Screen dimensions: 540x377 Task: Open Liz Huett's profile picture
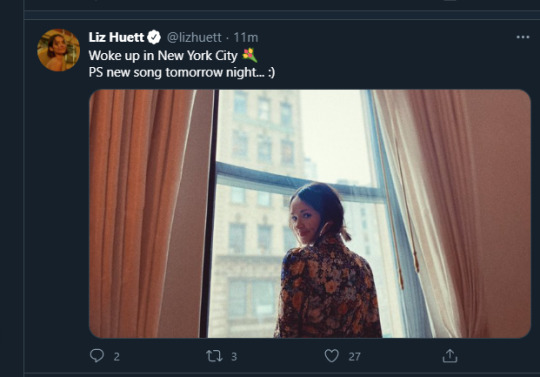click(x=59, y=50)
